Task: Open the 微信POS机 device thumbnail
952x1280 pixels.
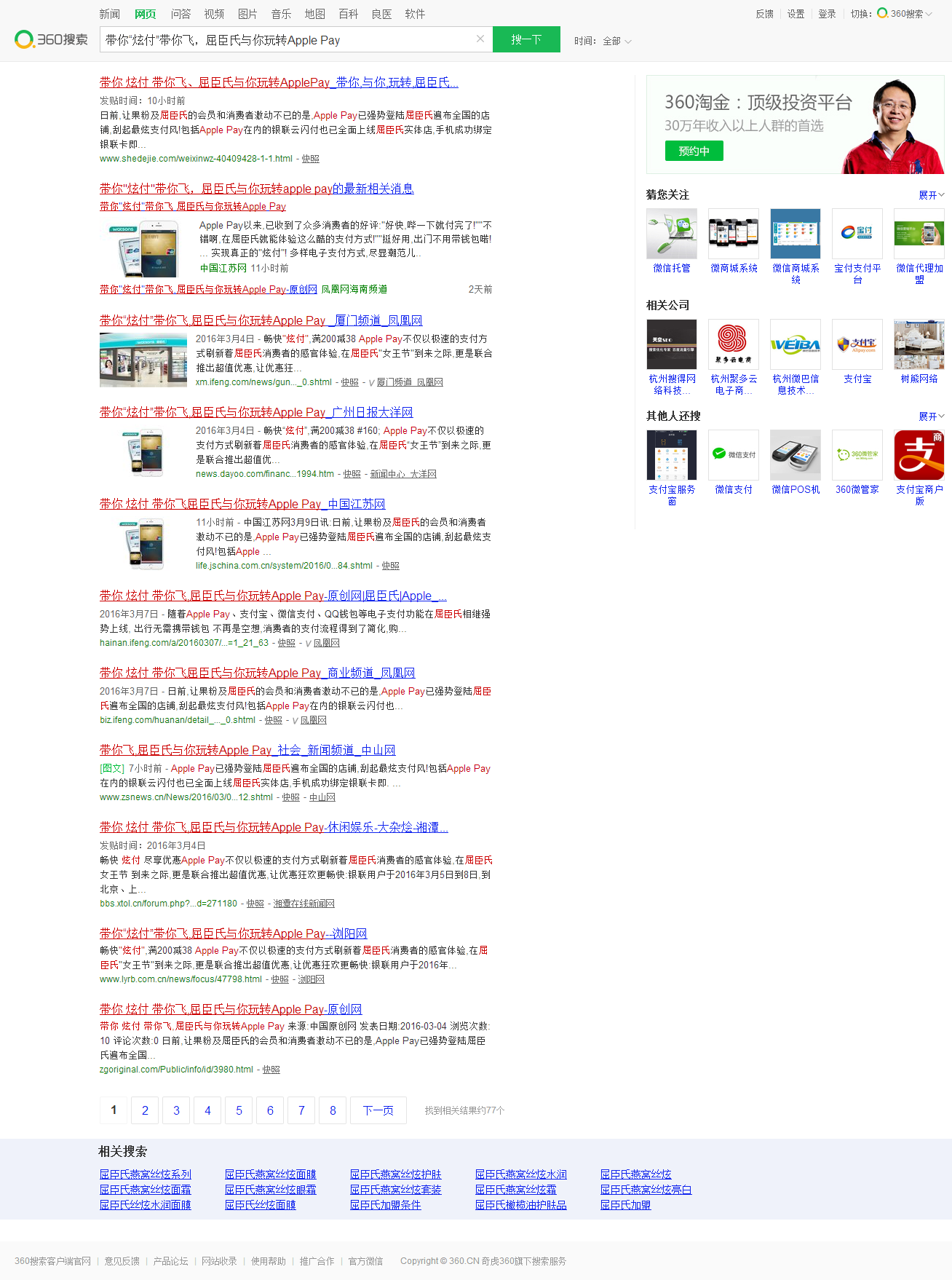Action: 796,455
